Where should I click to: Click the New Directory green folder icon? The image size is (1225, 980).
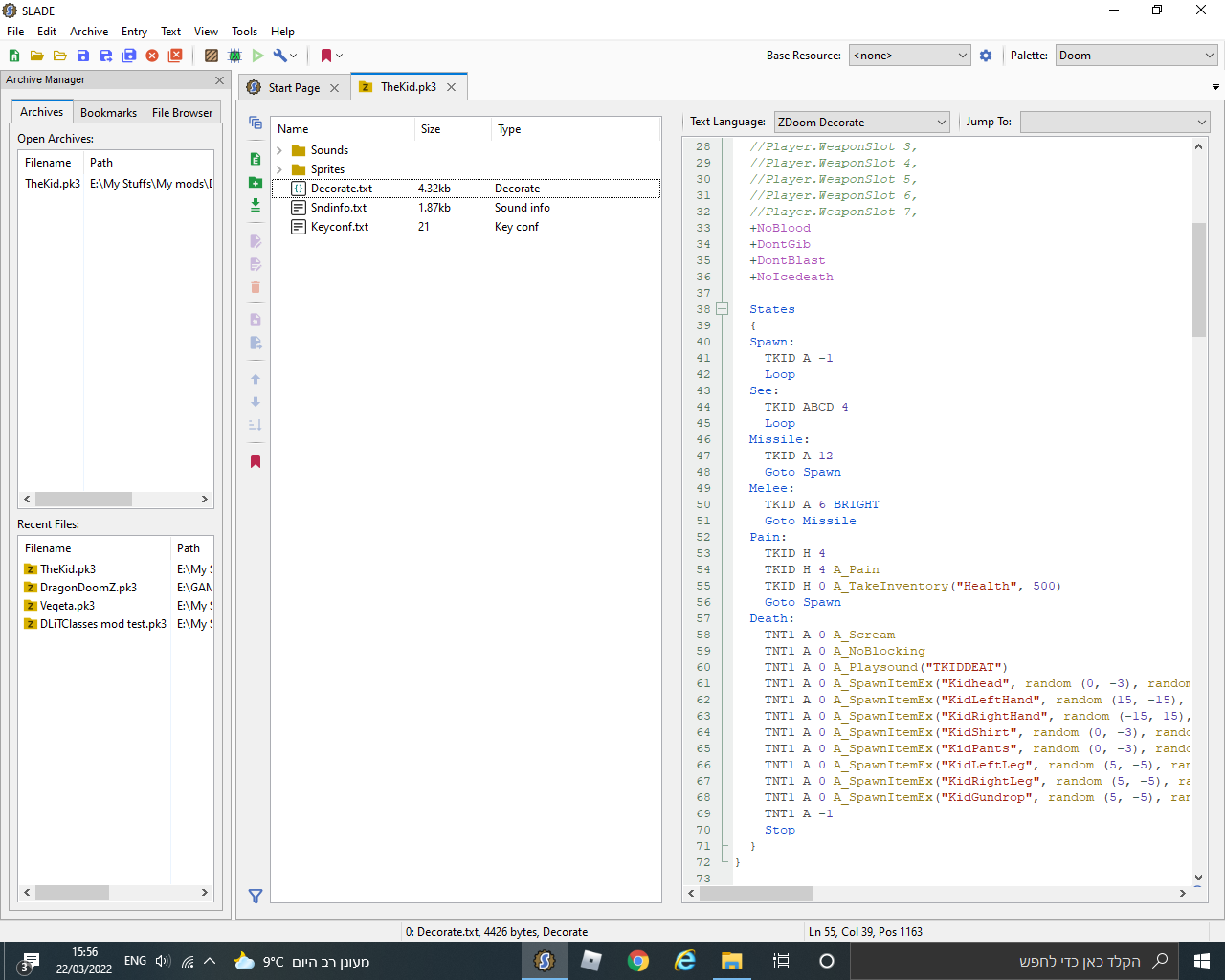256,182
